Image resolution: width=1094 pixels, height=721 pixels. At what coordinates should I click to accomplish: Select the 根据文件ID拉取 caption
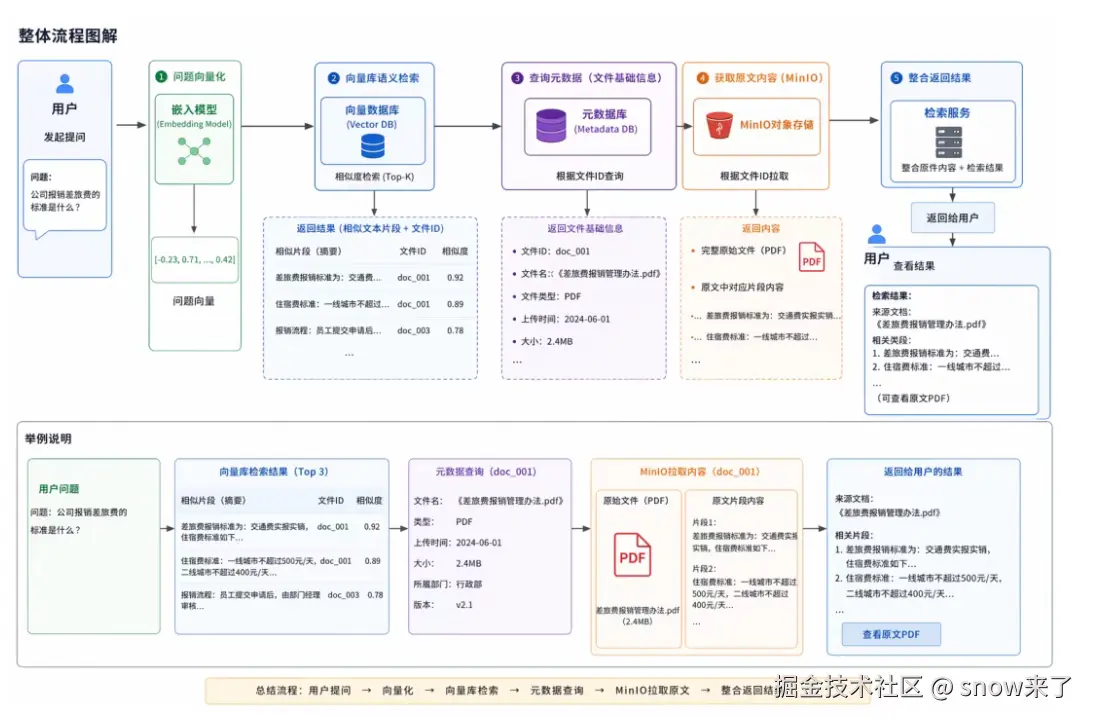point(754,176)
